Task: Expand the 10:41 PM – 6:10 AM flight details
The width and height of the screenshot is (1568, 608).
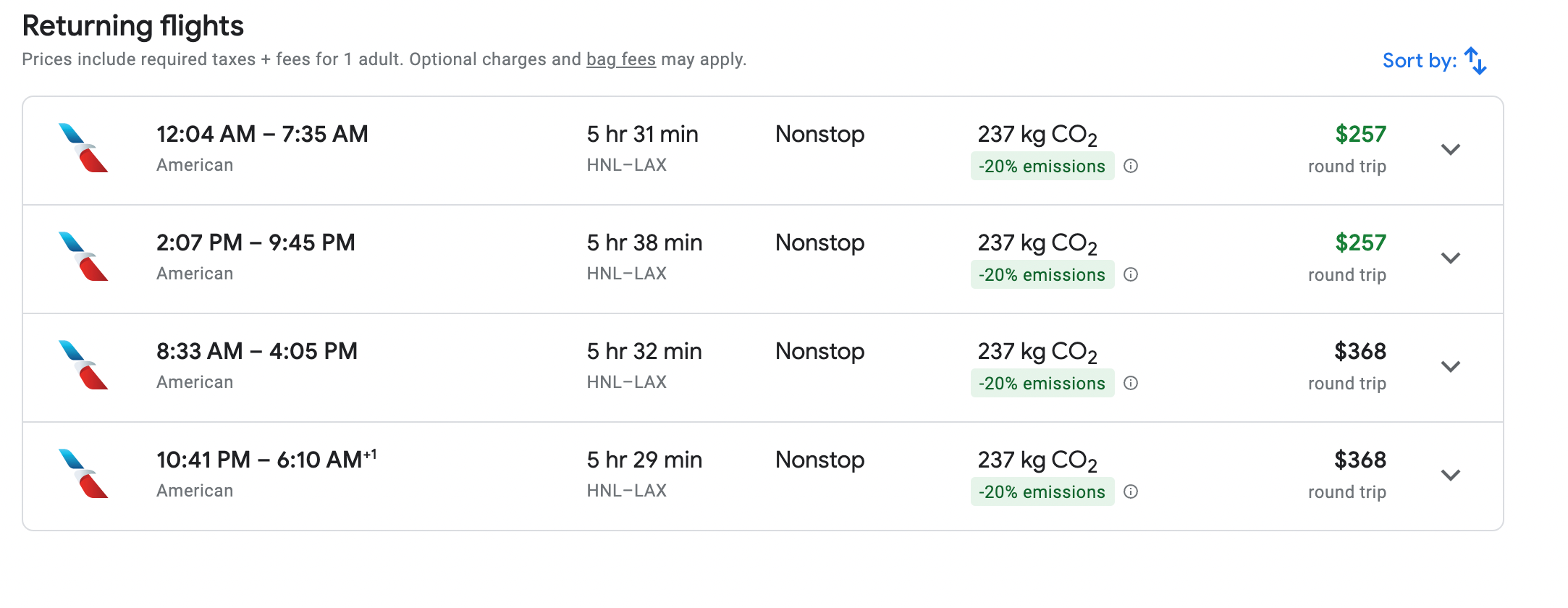Action: click(x=1450, y=476)
